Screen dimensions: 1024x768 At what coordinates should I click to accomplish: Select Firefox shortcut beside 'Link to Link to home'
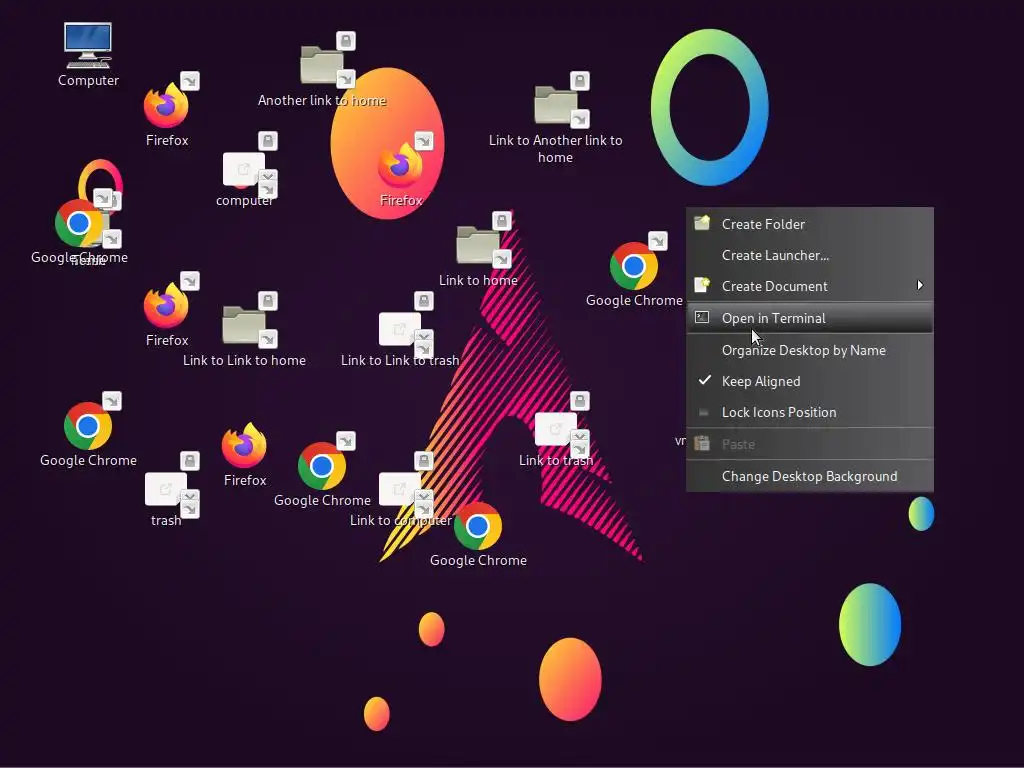coord(166,305)
